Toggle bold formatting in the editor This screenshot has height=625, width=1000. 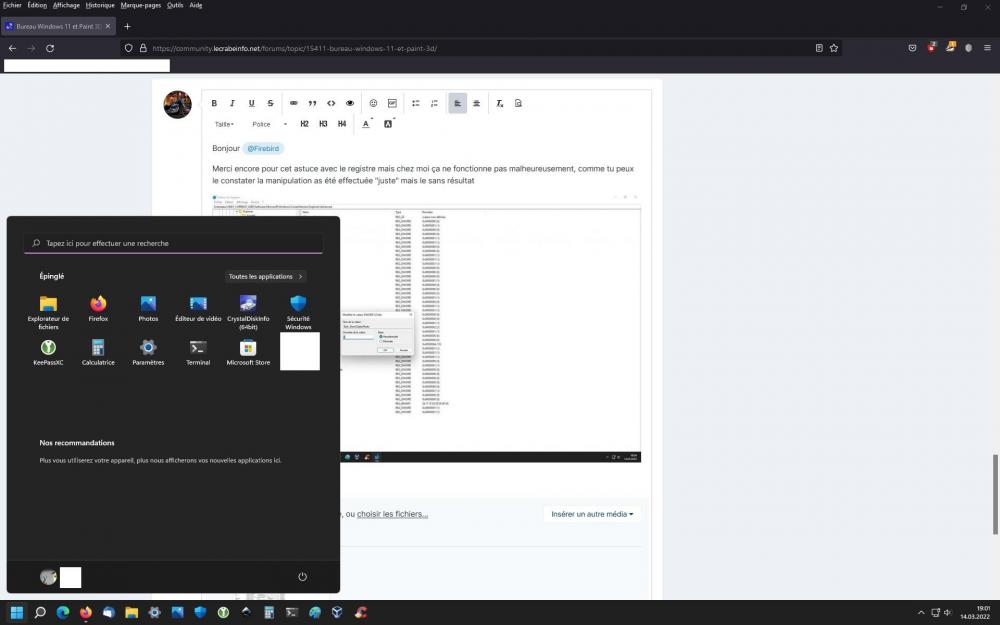click(214, 103)
